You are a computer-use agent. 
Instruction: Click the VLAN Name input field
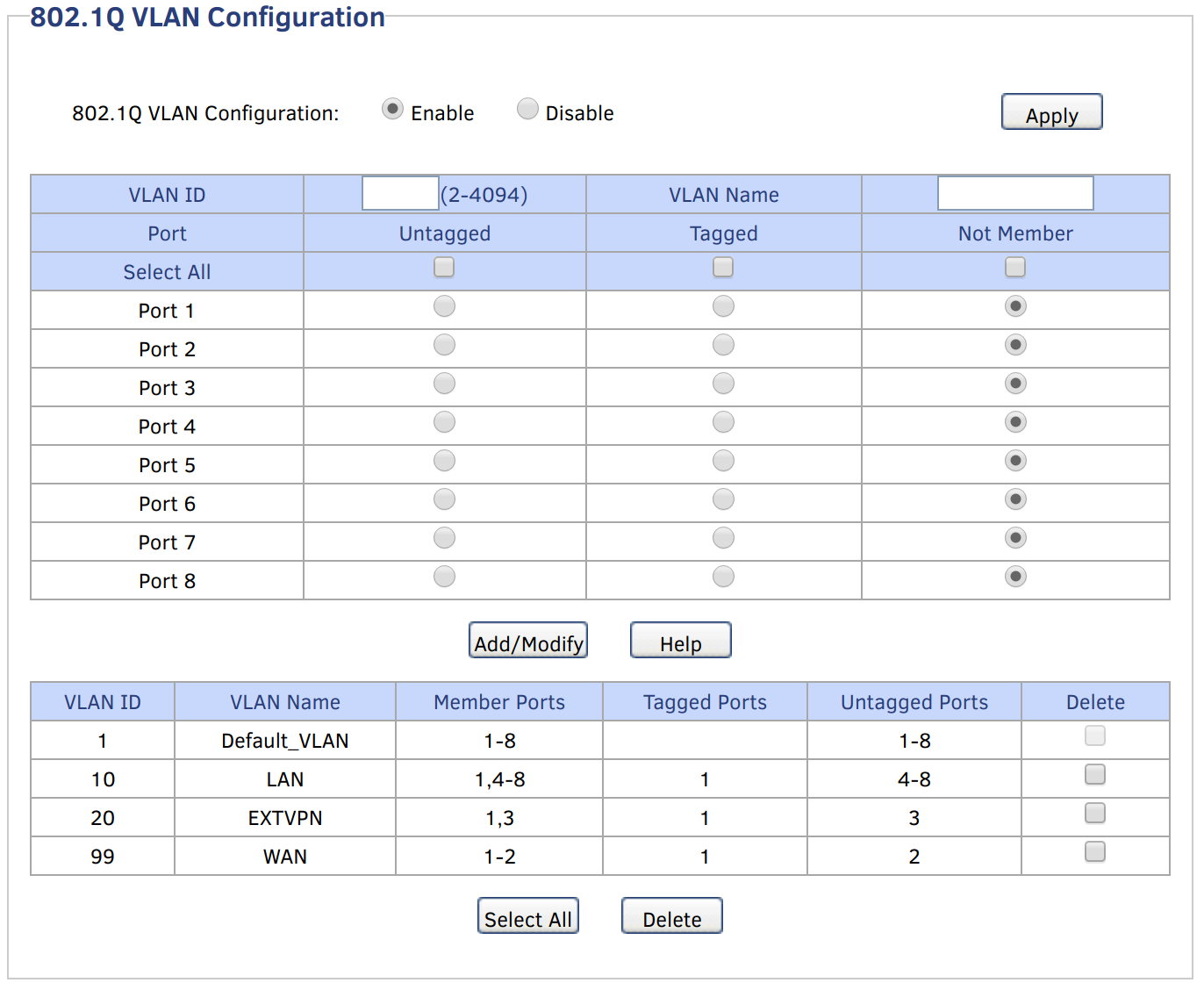pos(1014,192)
